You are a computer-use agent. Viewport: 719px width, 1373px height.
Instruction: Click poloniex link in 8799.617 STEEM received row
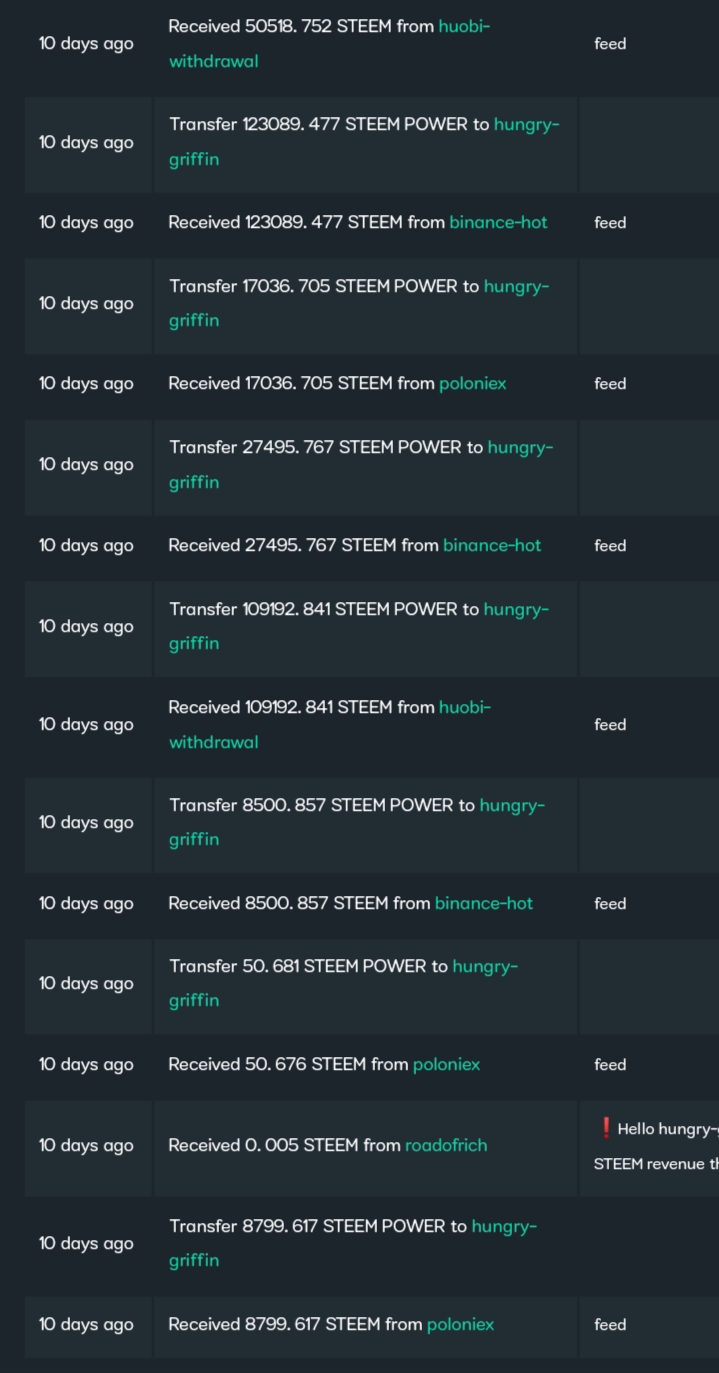click(460, 1324)
